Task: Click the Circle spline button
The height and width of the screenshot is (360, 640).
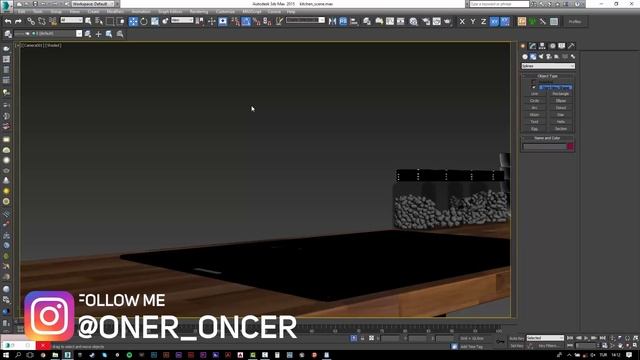Action: pyautogui.click(x=534, y=101)
